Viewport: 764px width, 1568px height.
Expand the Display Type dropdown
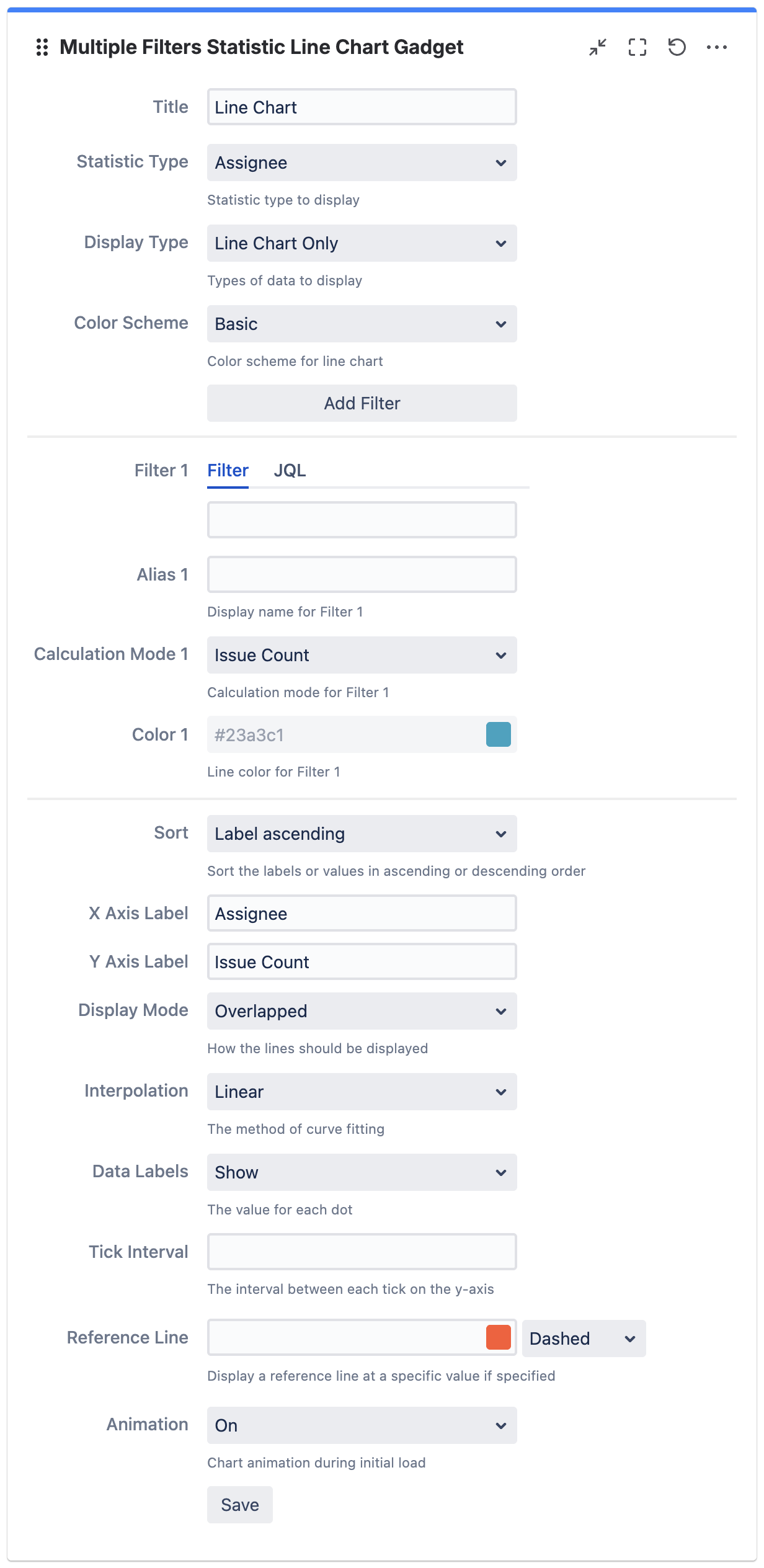click(362, 243)
